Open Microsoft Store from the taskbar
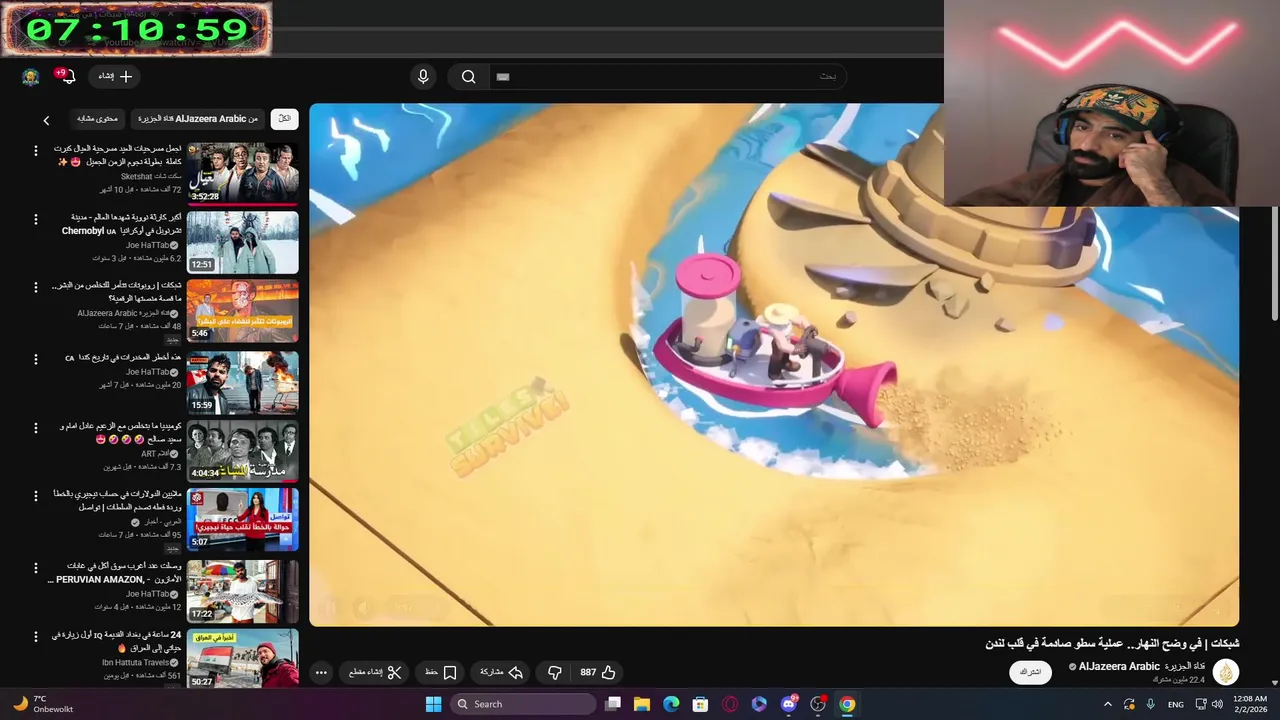Image resolution: width=1280 pixels, height=720 pixels. click(701, 704)
